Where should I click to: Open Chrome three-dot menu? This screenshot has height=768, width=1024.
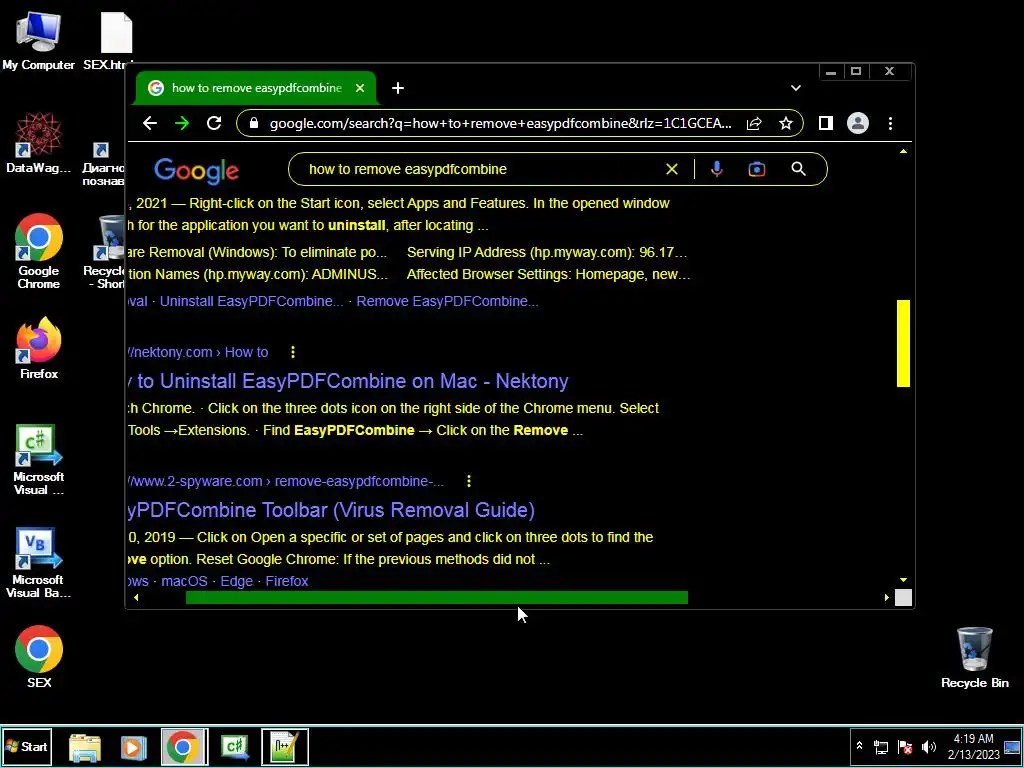890,123
